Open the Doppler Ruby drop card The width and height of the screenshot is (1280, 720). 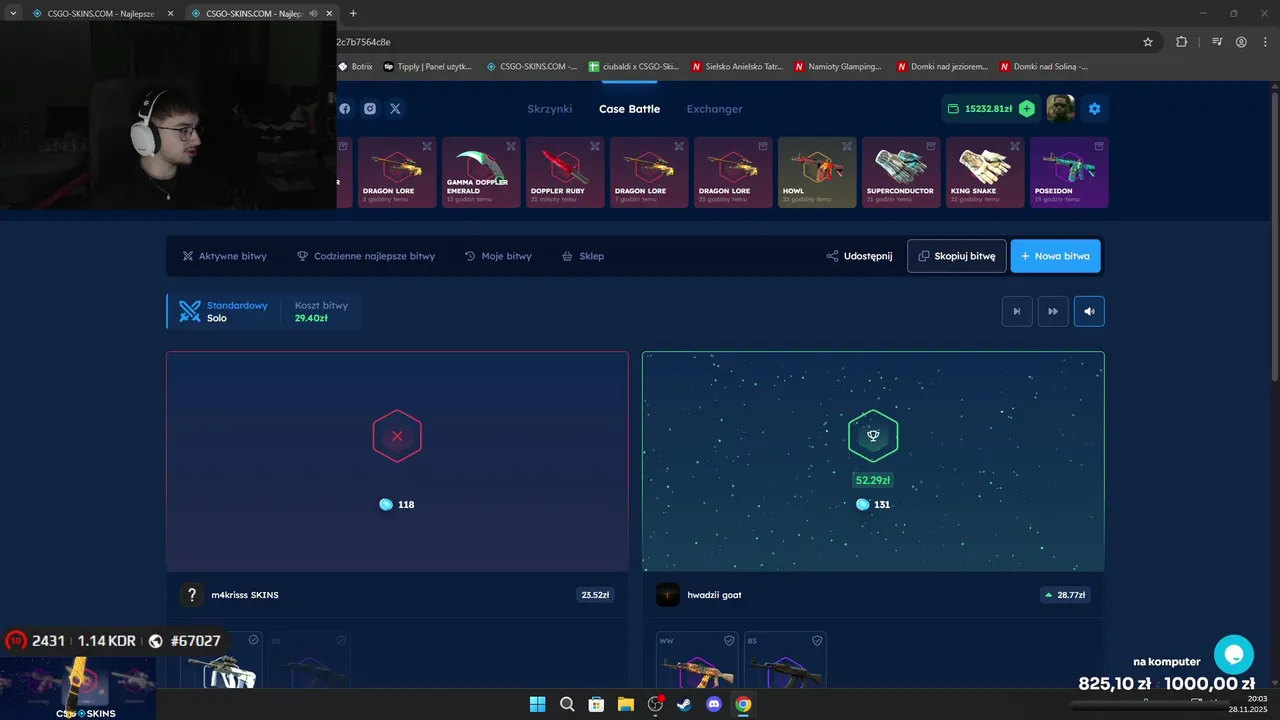[565, 172]
